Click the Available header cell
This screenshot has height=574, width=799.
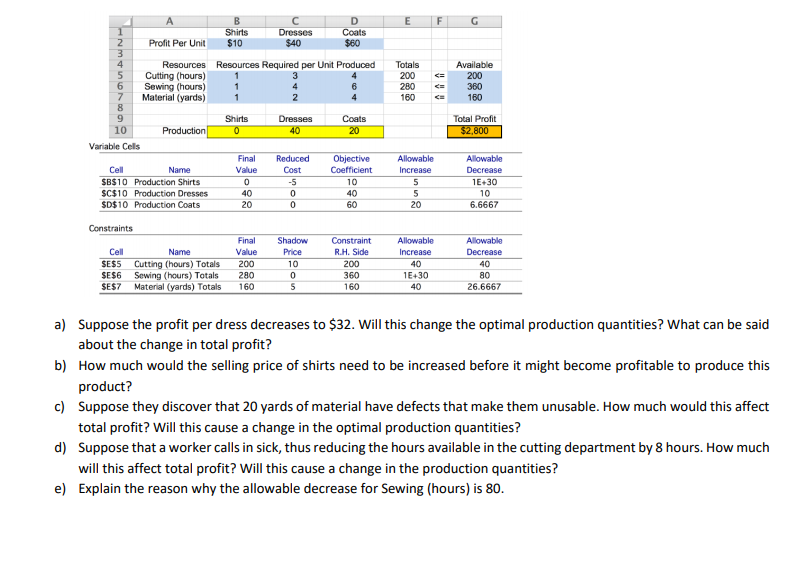tap(474, 65)
